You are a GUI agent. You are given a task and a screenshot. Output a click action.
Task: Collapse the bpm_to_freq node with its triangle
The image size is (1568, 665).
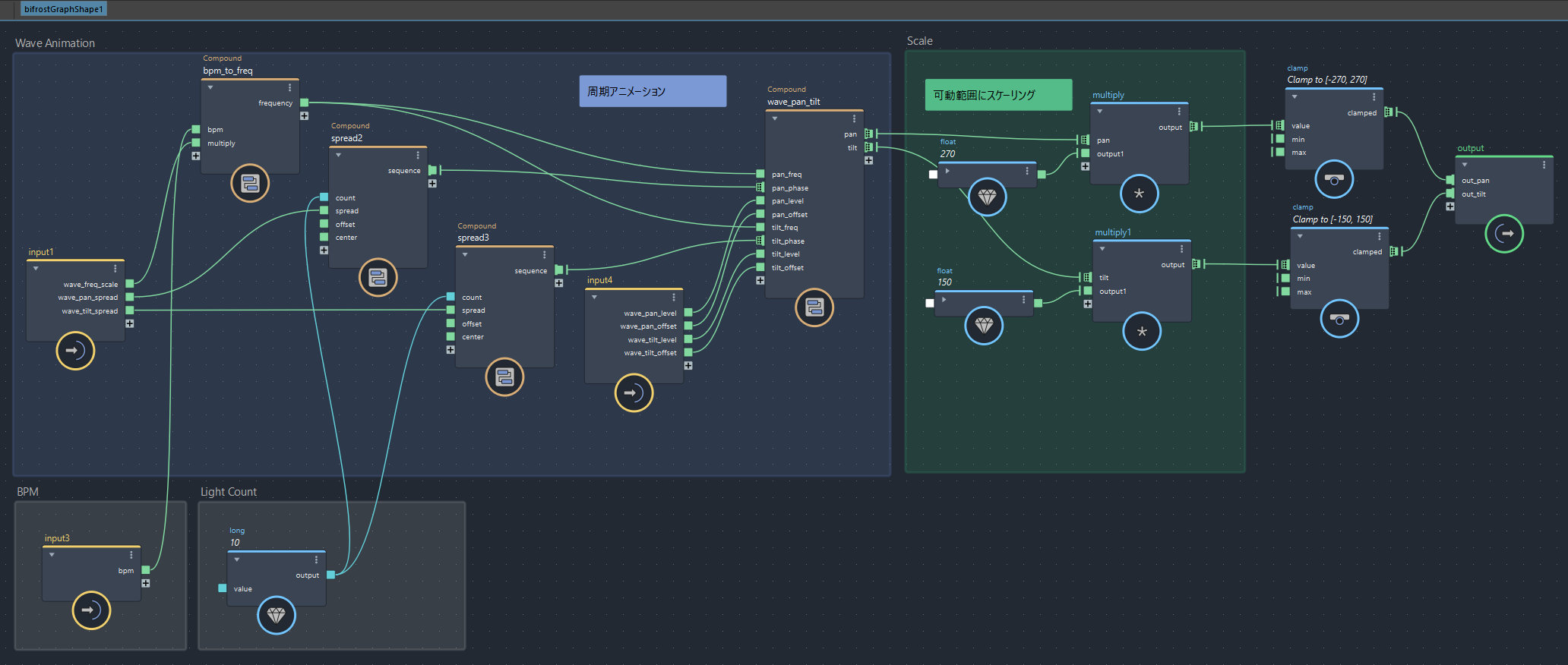point(210,87)
